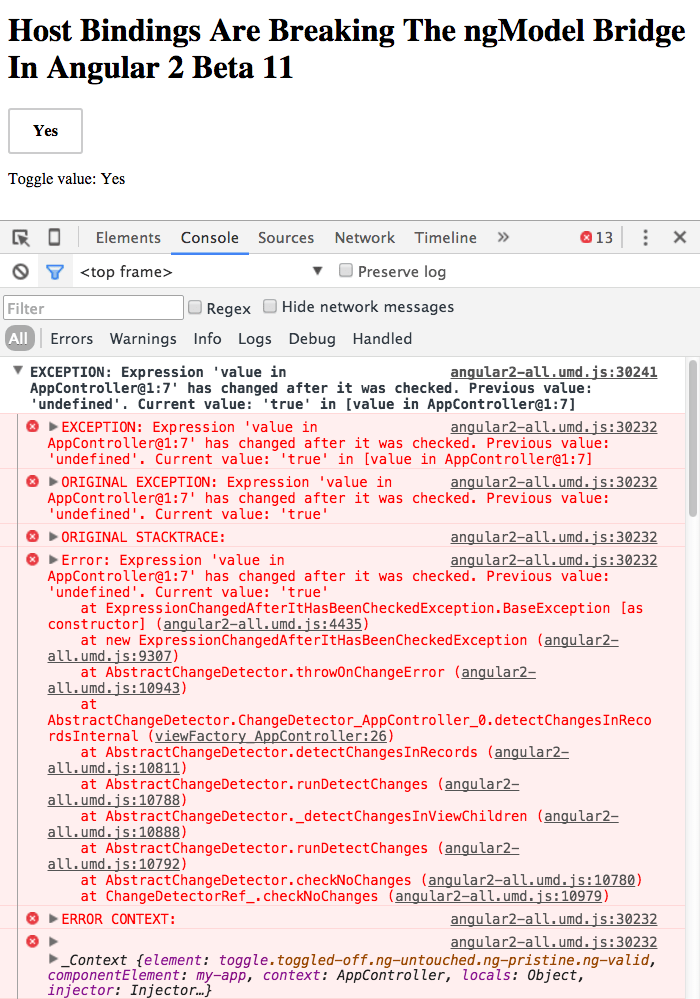700x999 pixels.
Task: Open viewFactory_AppController:26 link
Action: 271,737
